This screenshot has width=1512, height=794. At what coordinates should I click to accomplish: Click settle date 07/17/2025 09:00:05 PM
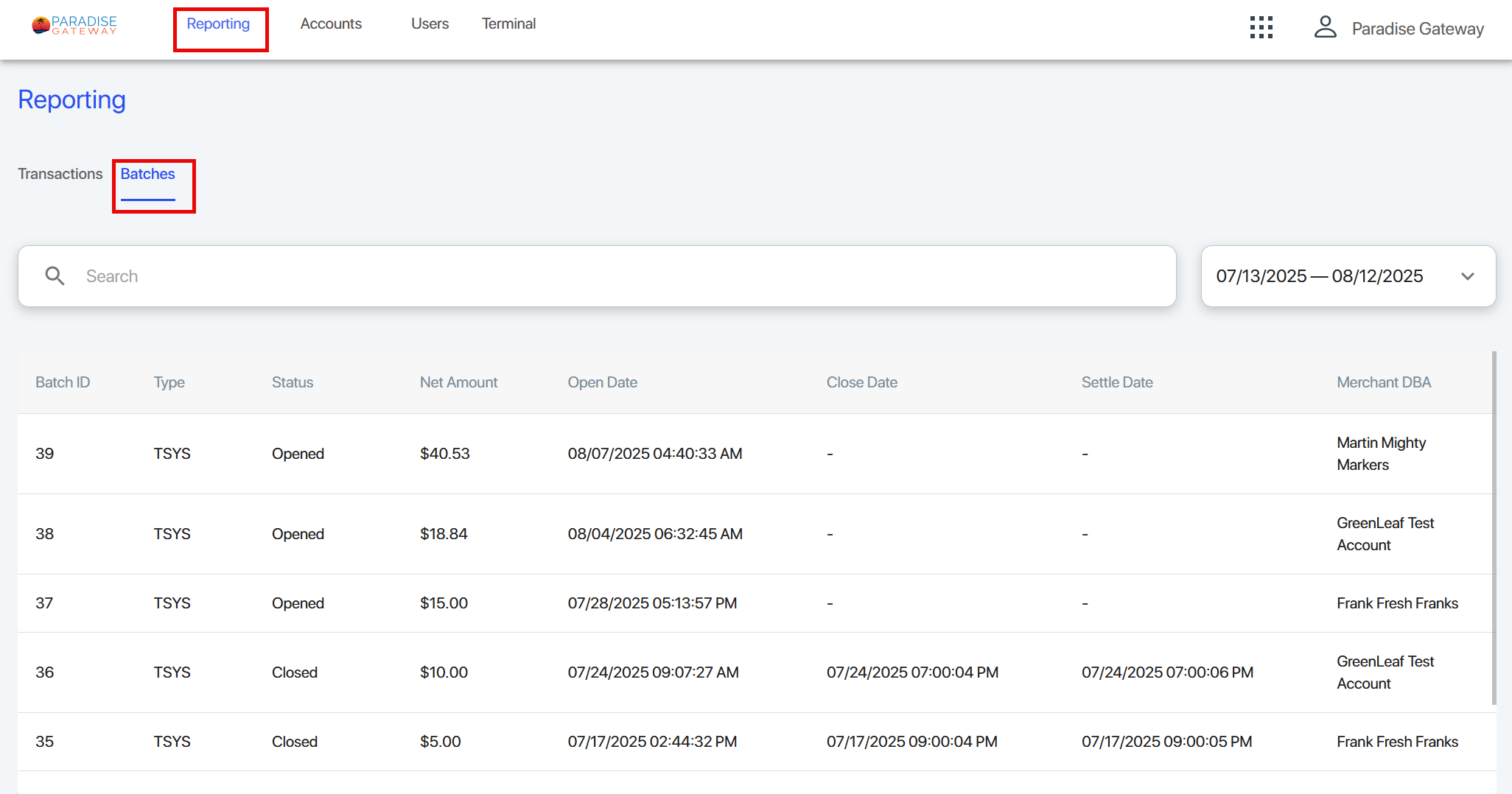1166,742
